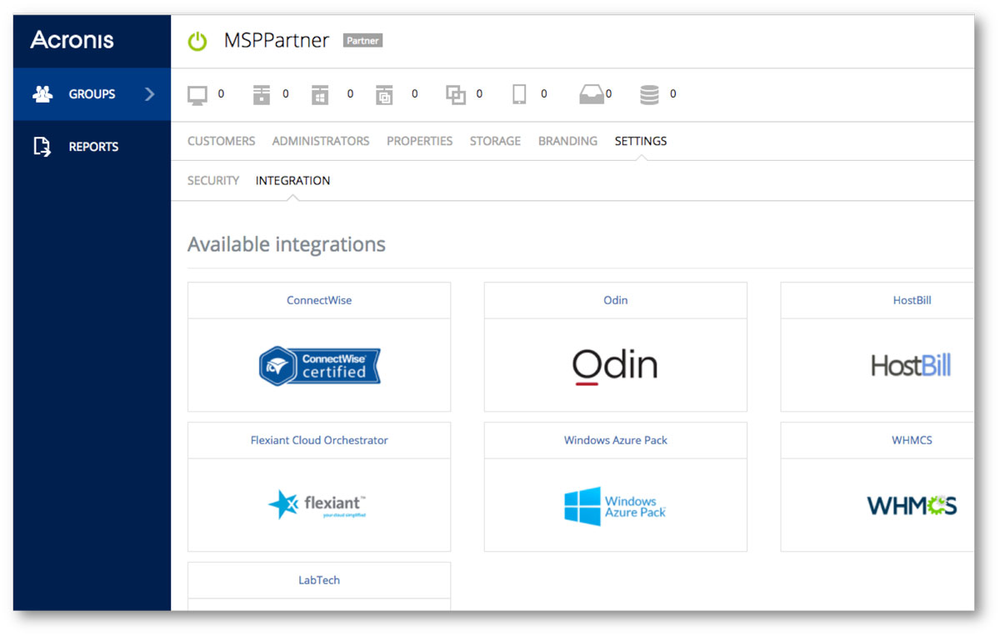The height and width of the screenshot is (636, 1000).
Task: Click the Acronis logo
Action: (x=72, y=40)
